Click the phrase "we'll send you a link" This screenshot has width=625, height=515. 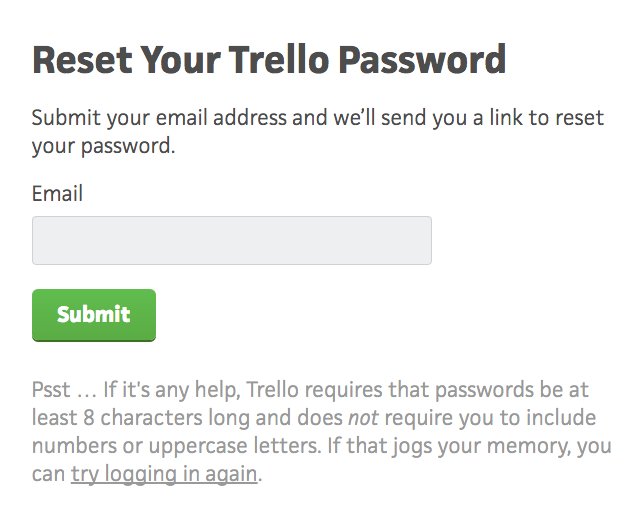[x=432, y=118]
